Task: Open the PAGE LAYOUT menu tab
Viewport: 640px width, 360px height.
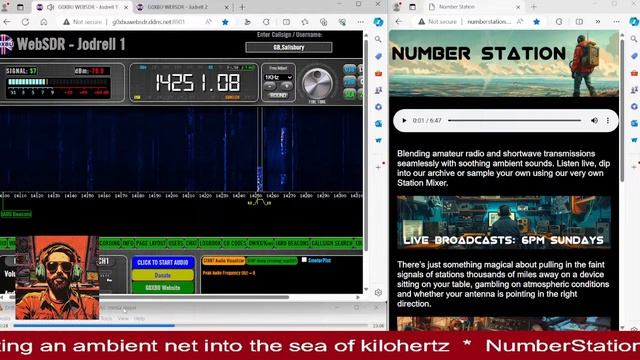Action: tap(151, 243)
